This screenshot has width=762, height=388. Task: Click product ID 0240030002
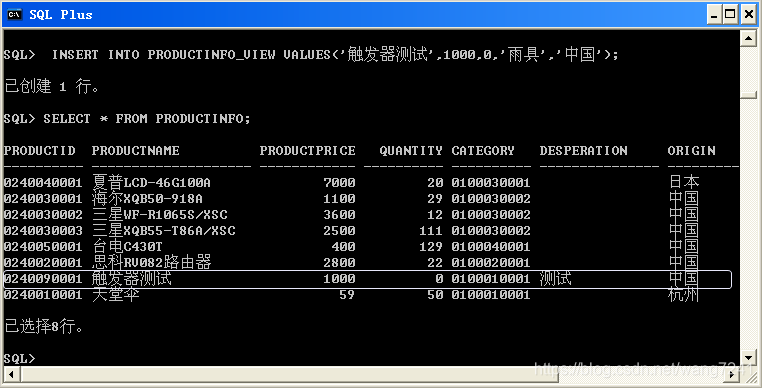click(43, 215)
